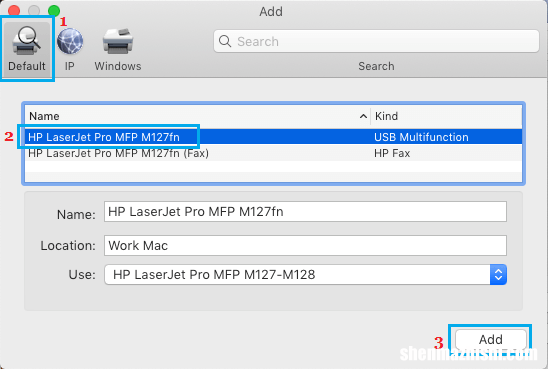Edit the printer Name field
This screenshot has height=369, width=548.
click(305, 211)
